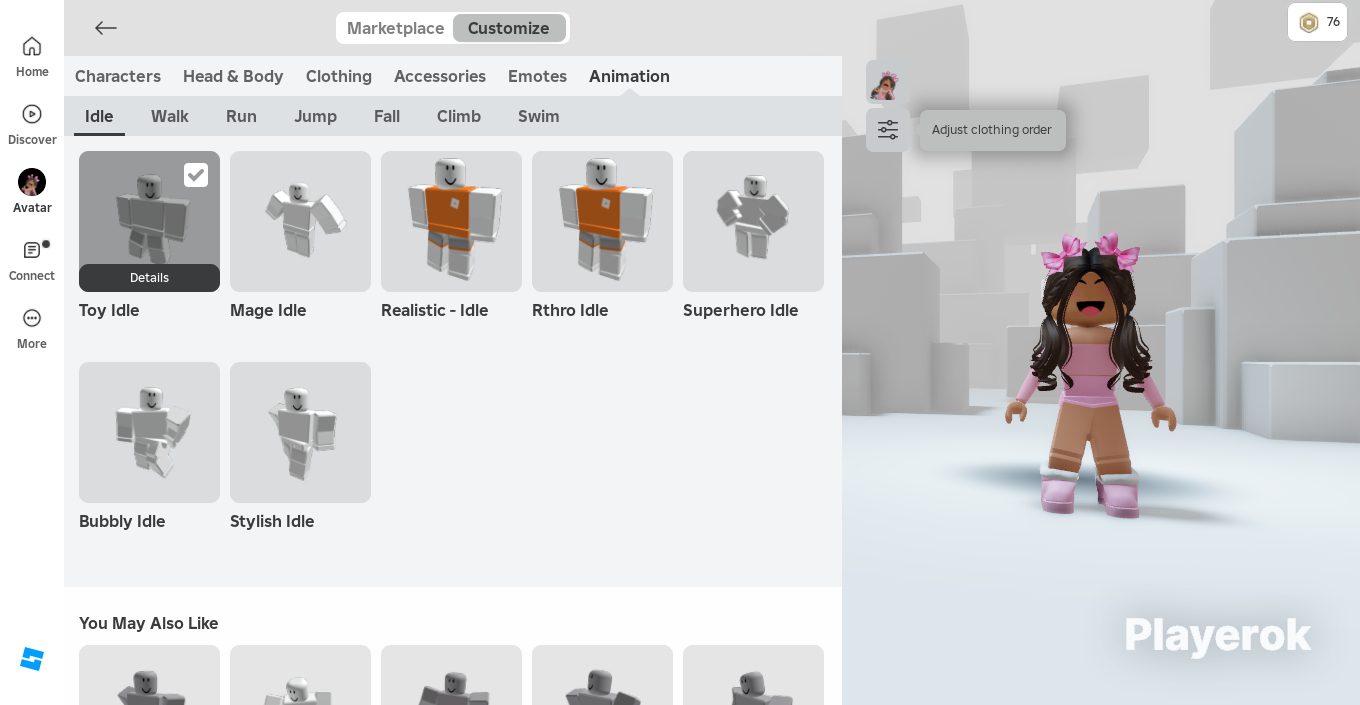Open the Characters tab
The height and width of the screenshot is (705, 1360).
[x=118, y=76]
